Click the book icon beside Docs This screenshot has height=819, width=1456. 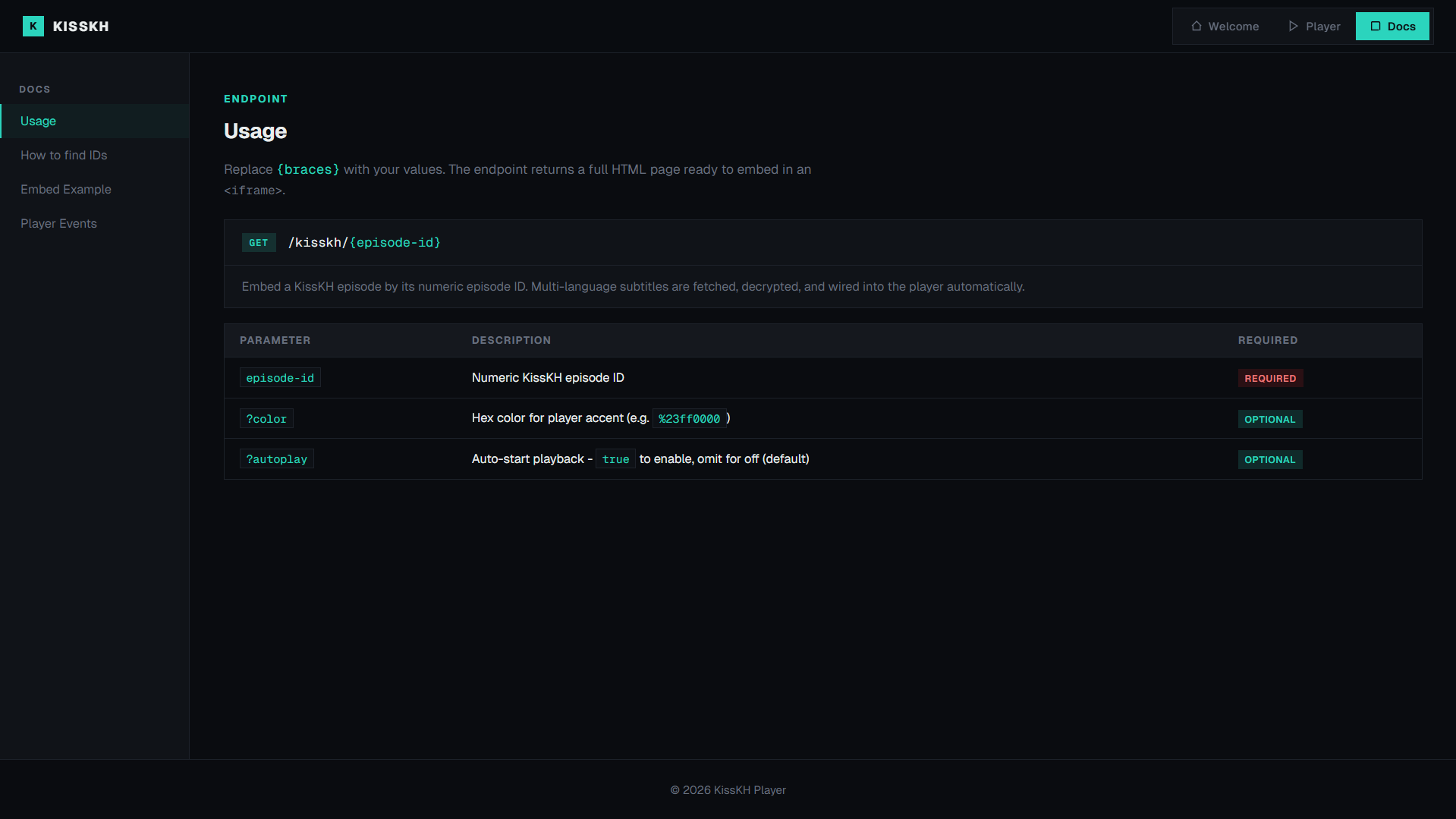click(x=1376, y=27)
